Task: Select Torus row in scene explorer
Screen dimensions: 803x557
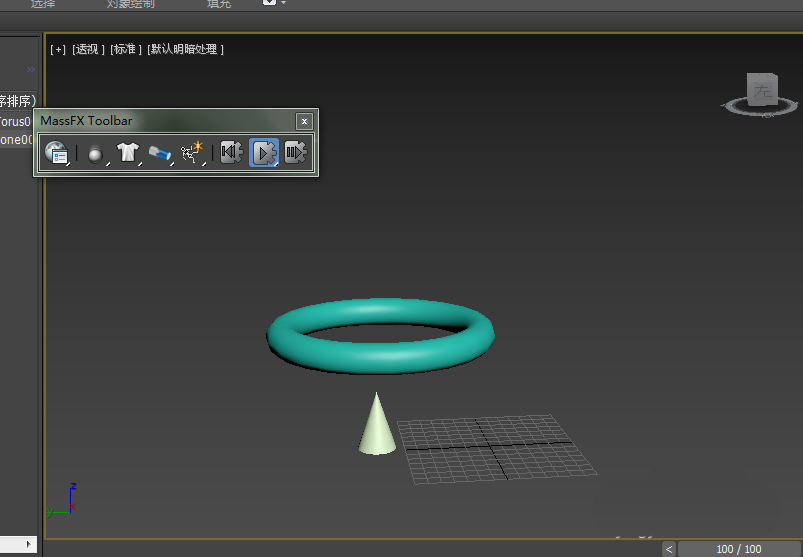Action: coord(16,122)
